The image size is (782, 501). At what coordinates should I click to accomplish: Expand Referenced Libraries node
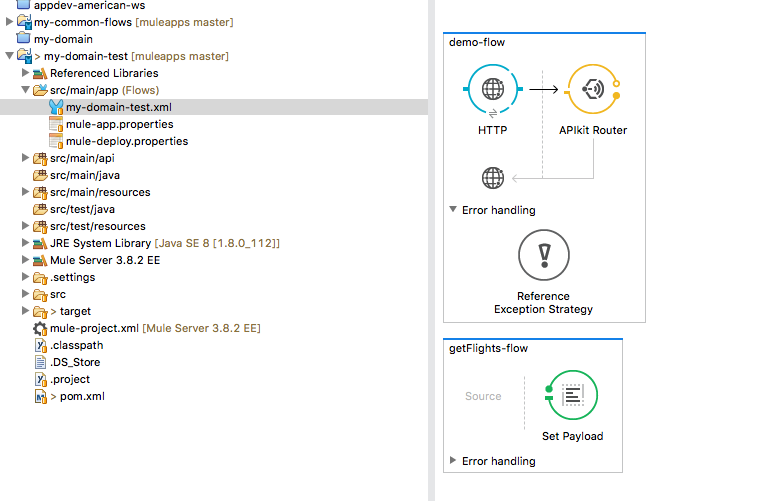[x=25, y=73]
